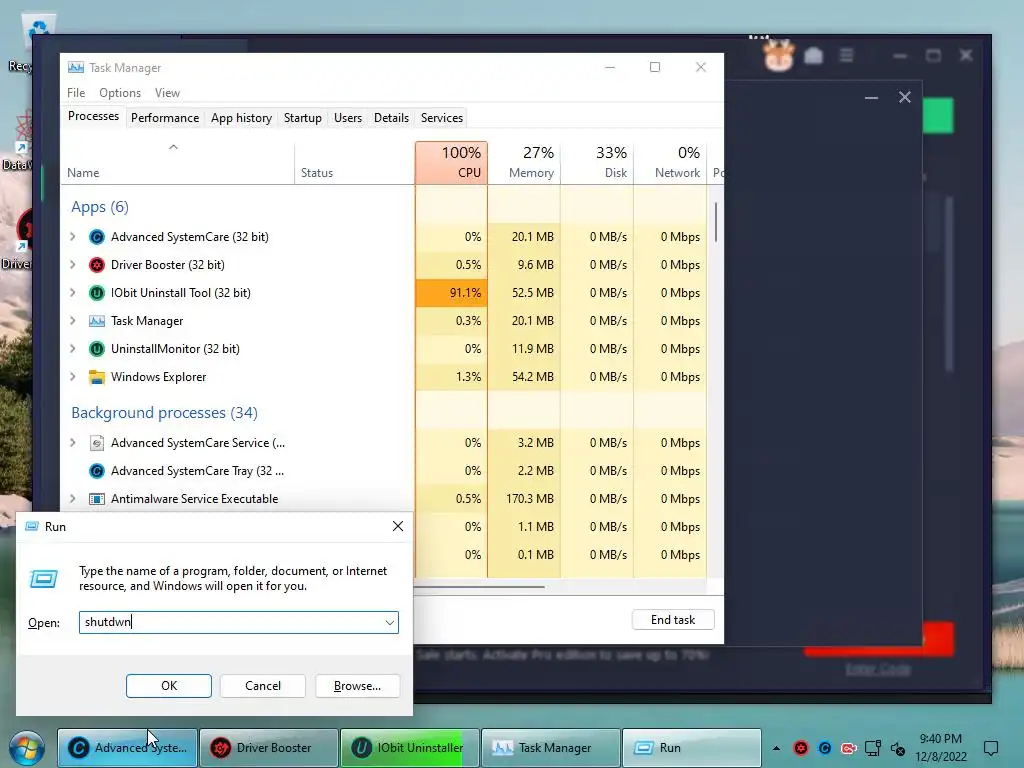This screenshot has height=768, width=1024.
Task: Click the Task Manager horizontal scrollbar
Action: [479, 587]
